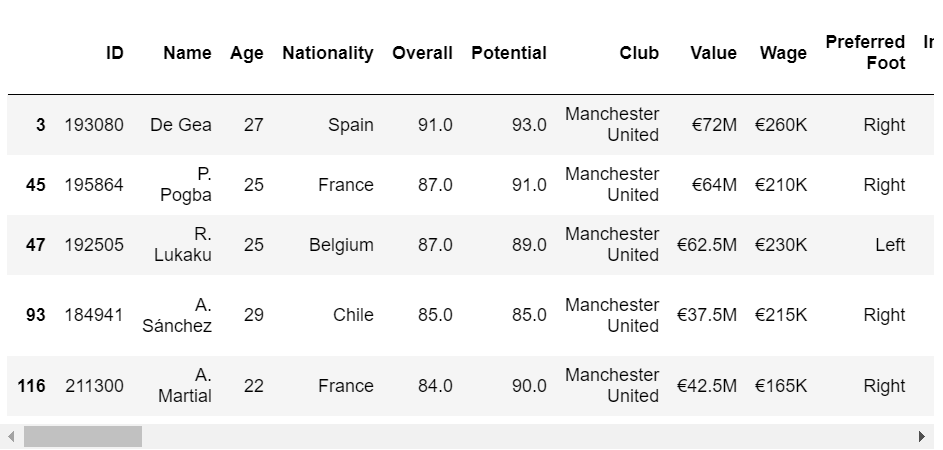The image size is (943, 450).
Task: Click the empty horizontal scrollbar track
Action: click(528, 436)
